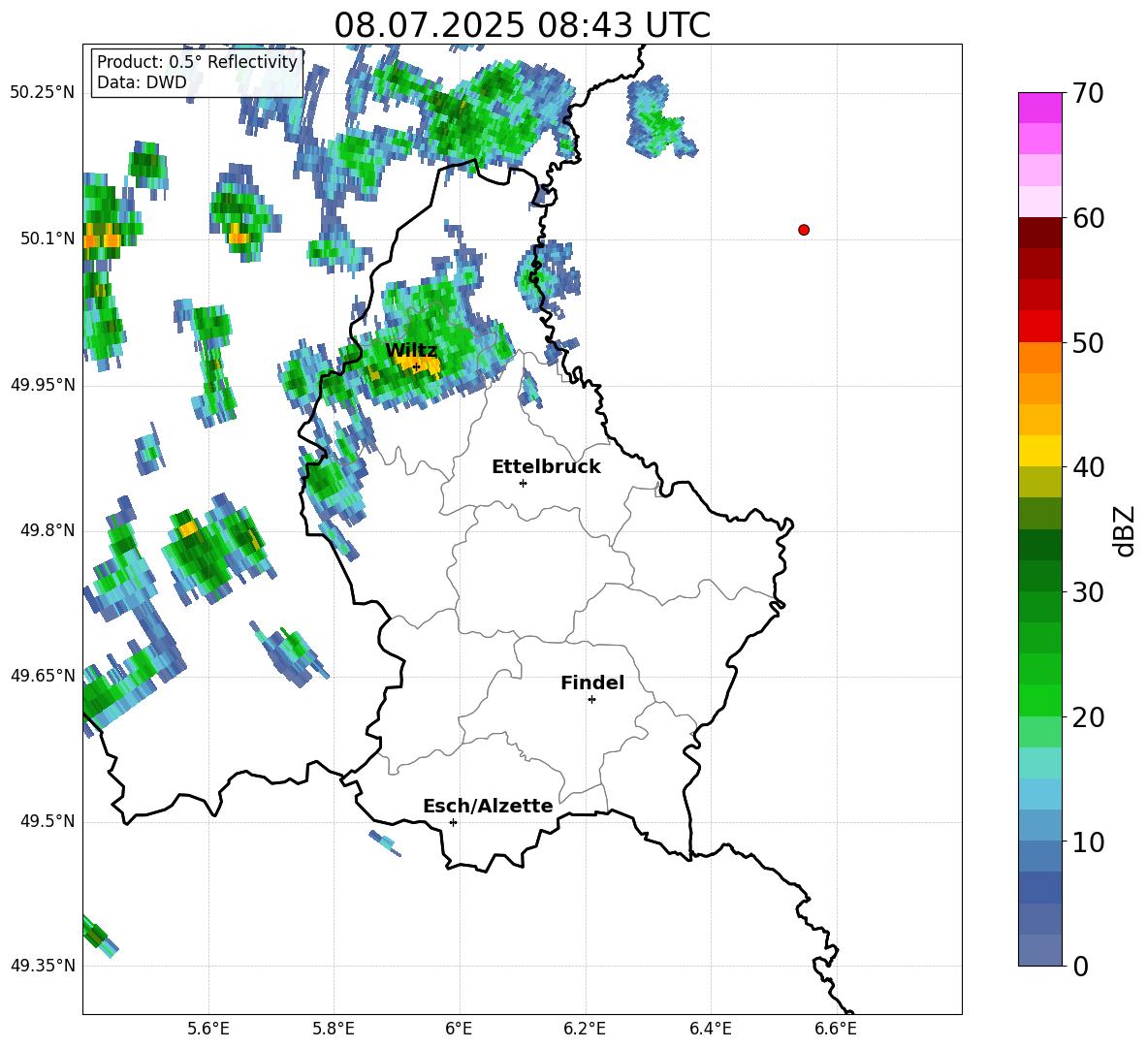Image resolution: width=1148 pixels, height=1048 pixels.
Task: Click the Findel location label
Action: coord(592,683)
